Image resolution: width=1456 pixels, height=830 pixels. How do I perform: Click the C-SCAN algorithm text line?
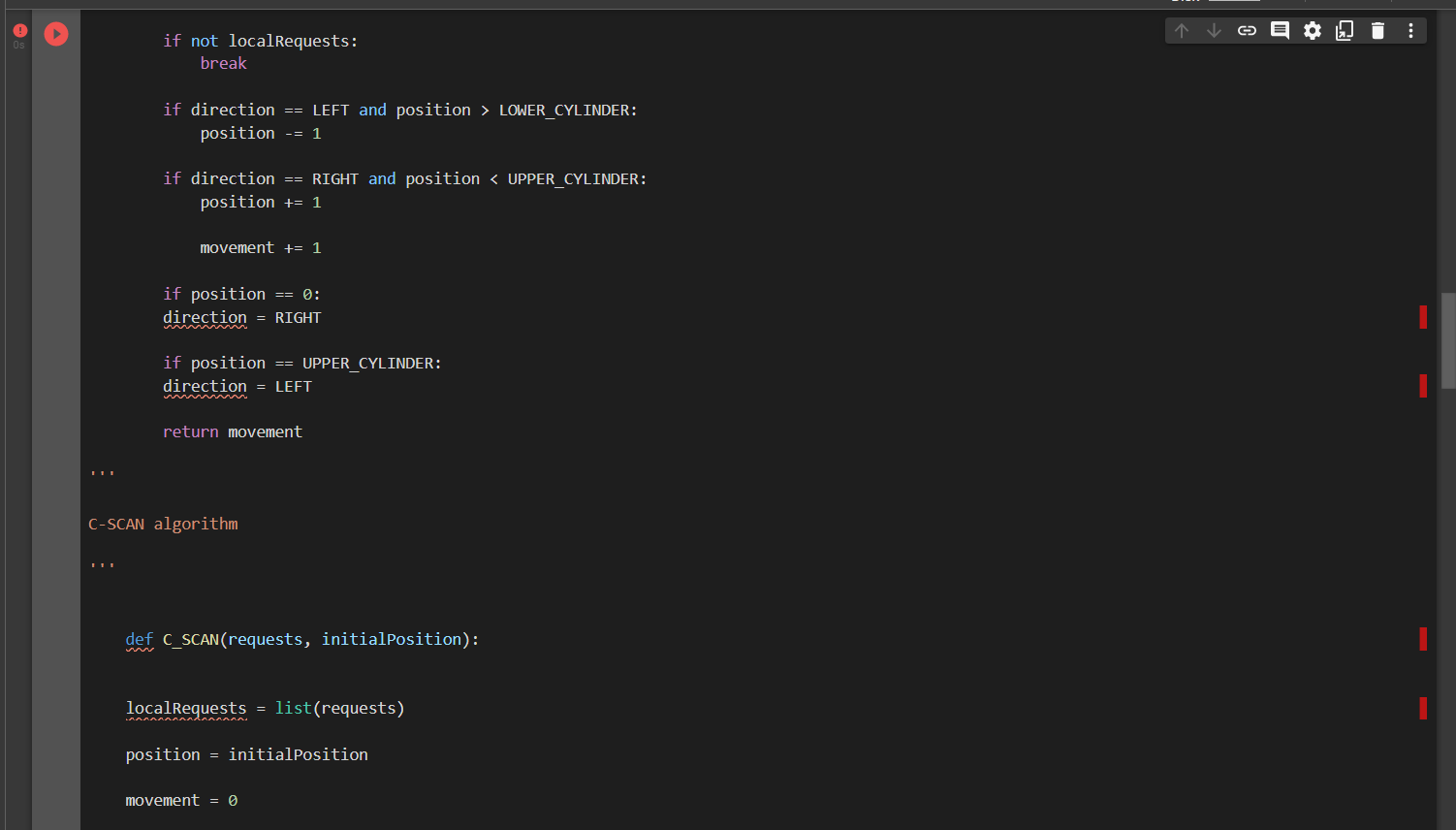tap(162, 524)
